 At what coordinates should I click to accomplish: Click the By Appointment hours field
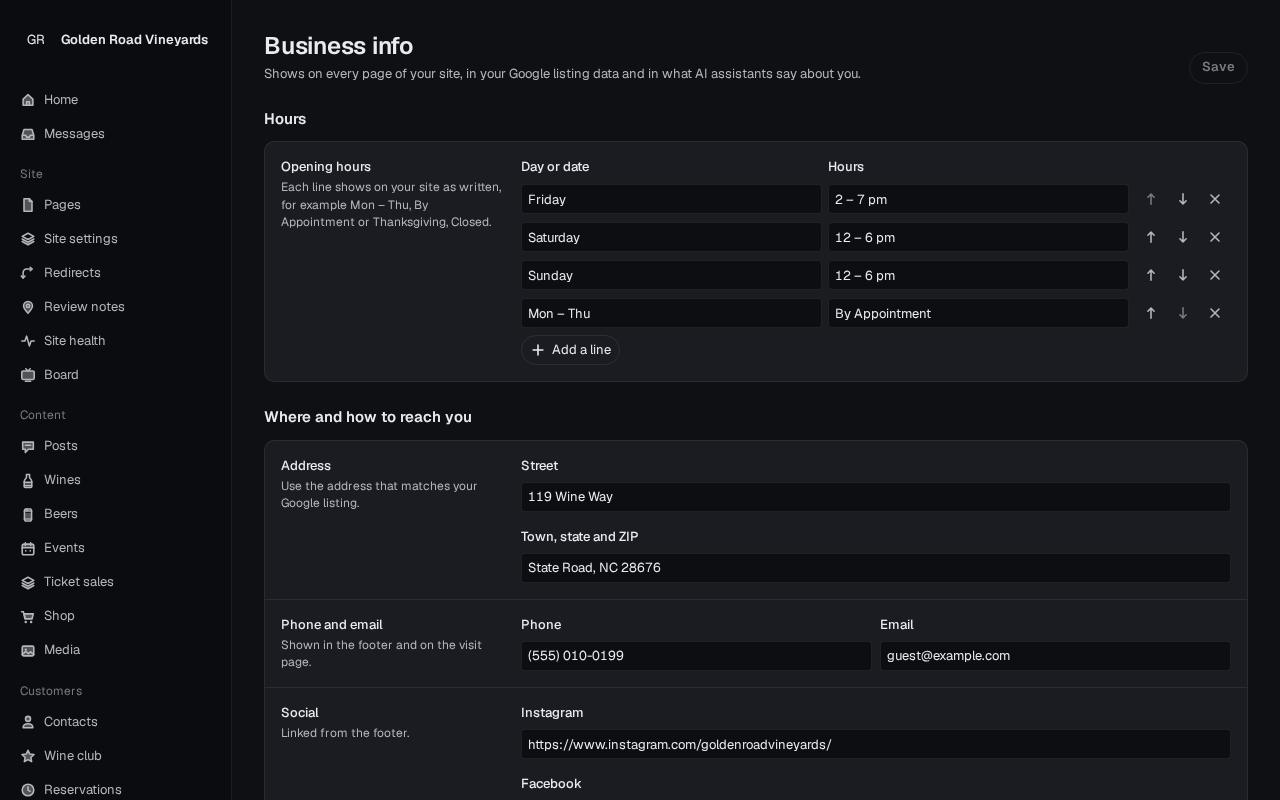point(978,313)
